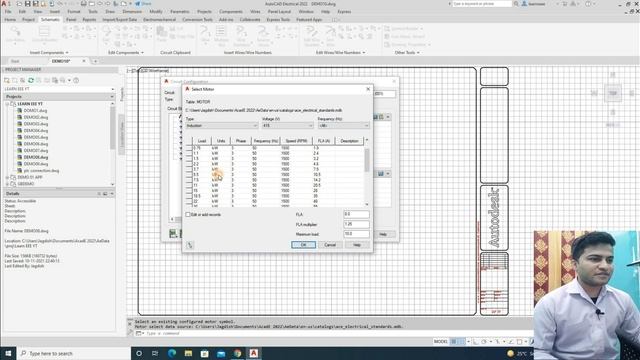Click the FLA input field

point(356,214)
